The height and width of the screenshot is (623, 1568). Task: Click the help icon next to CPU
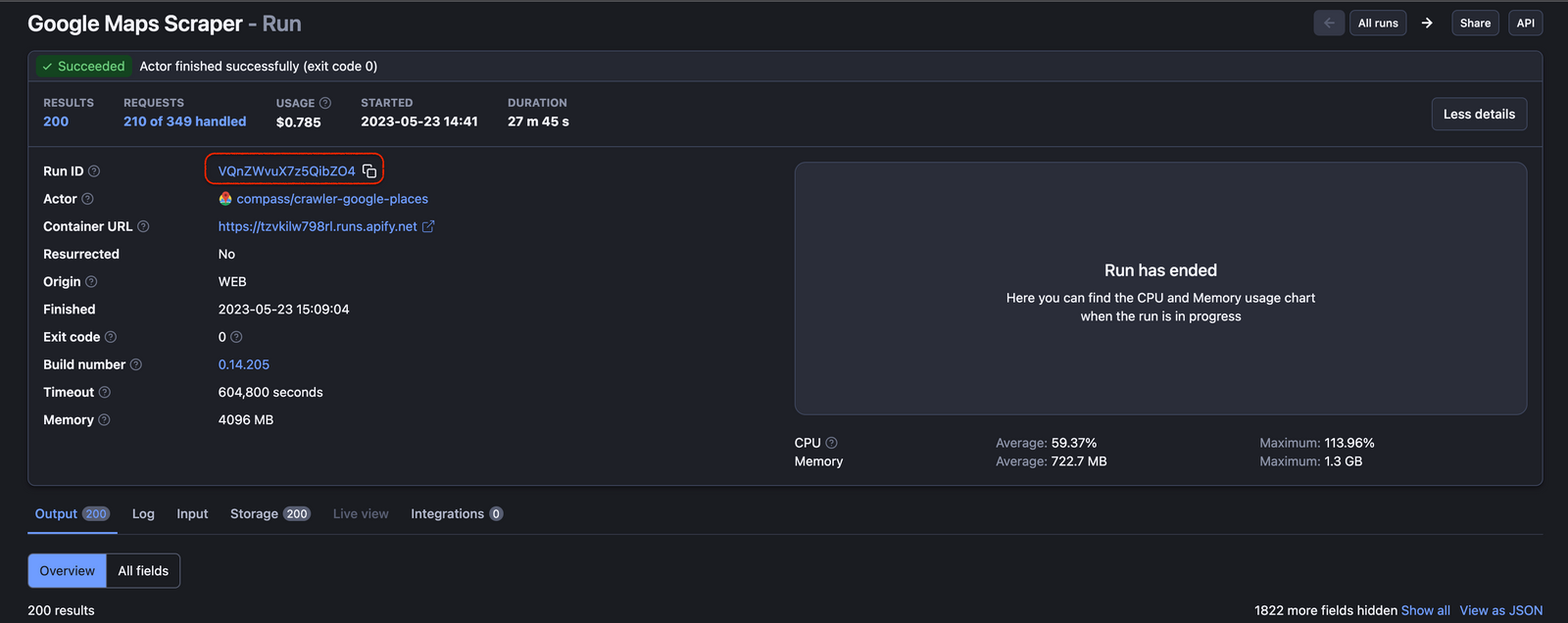coord(831,443)
